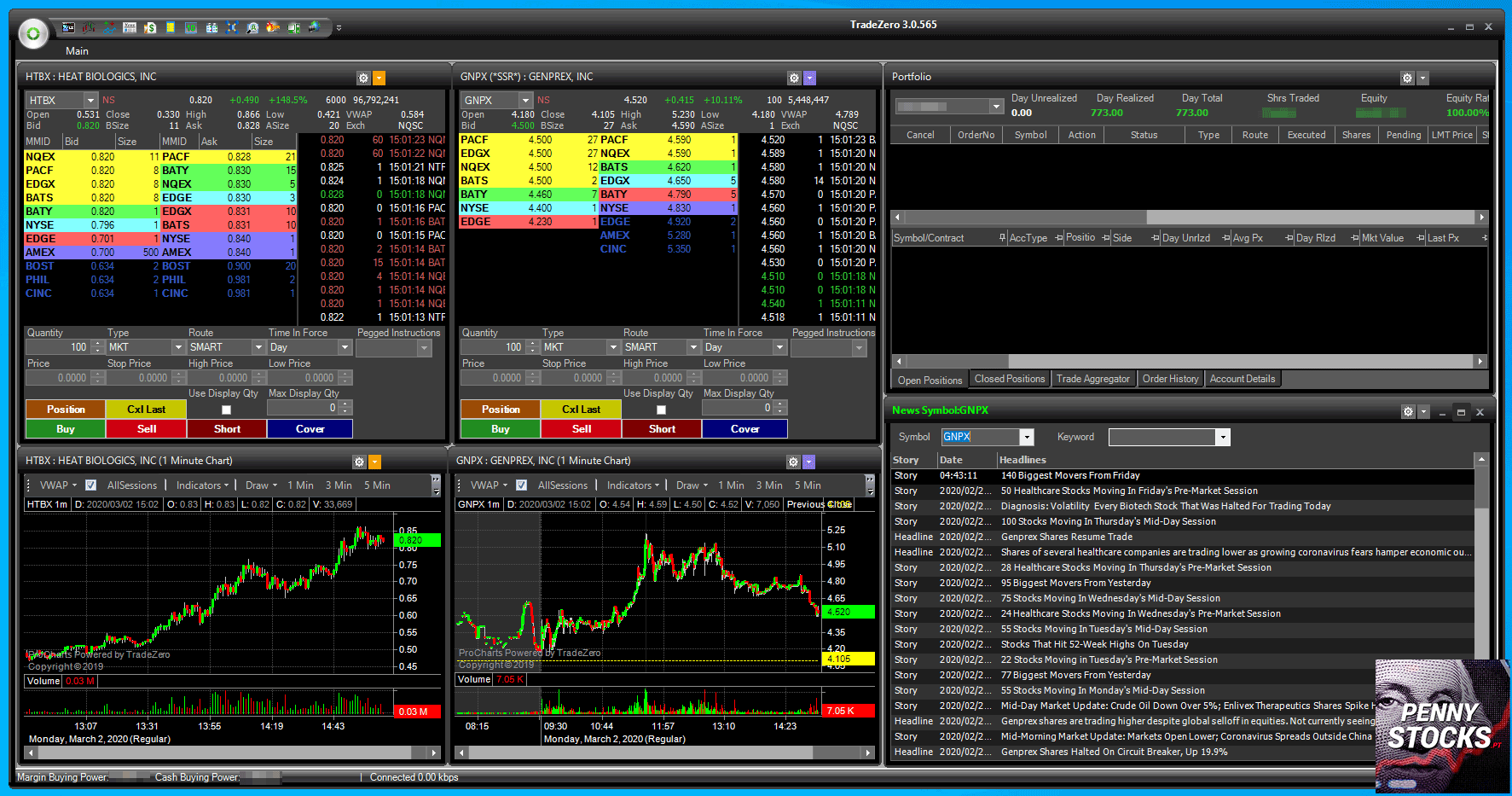Switch to Closed Positions tab

coord(1010,379)
